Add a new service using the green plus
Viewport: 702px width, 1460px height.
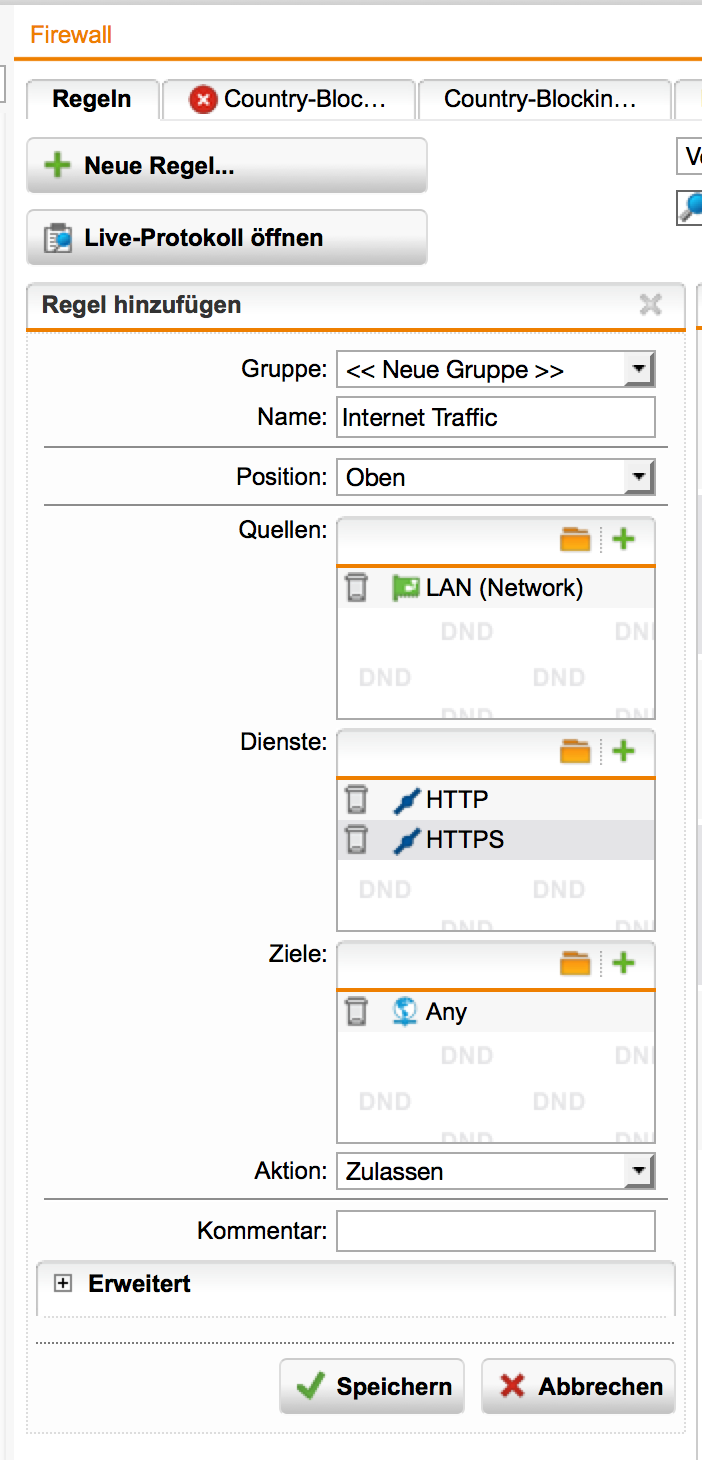point(624,751)
